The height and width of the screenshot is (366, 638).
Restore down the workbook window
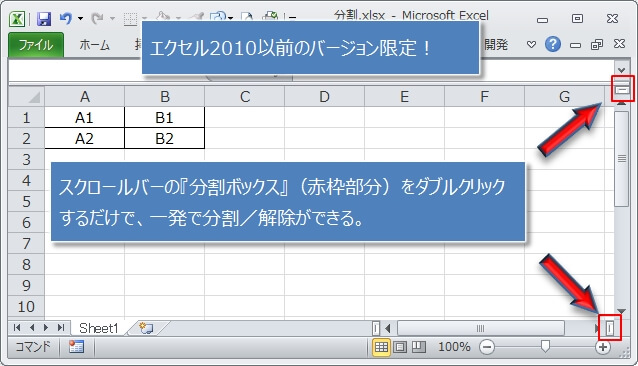click(597, 44)
